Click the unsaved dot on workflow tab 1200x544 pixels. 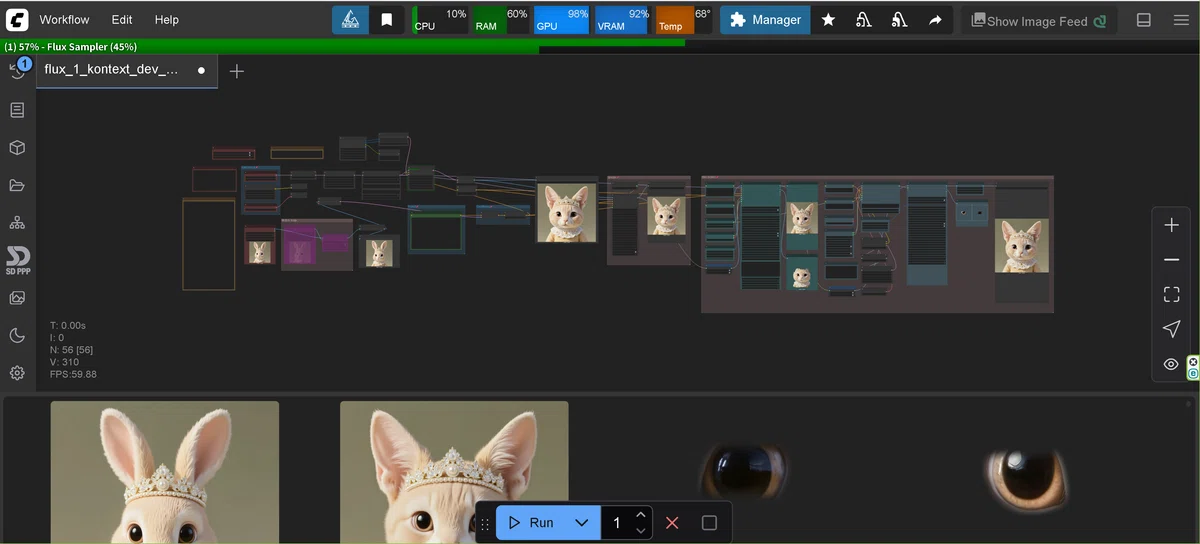point(201,71)
